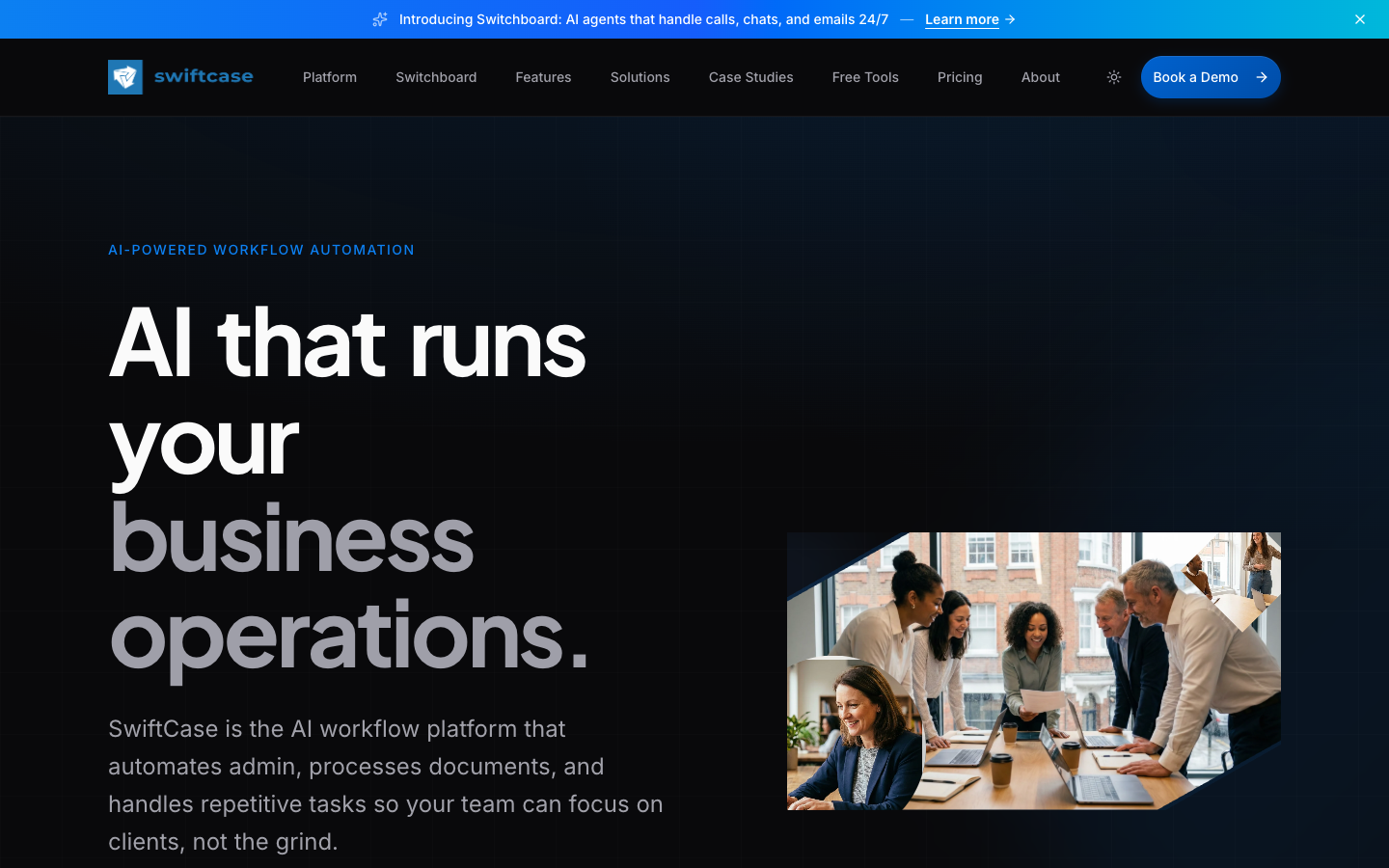Click the Learn more link about Switchboard
Viewport: 1389px width, 868px height.
click(x=961, y=19)
